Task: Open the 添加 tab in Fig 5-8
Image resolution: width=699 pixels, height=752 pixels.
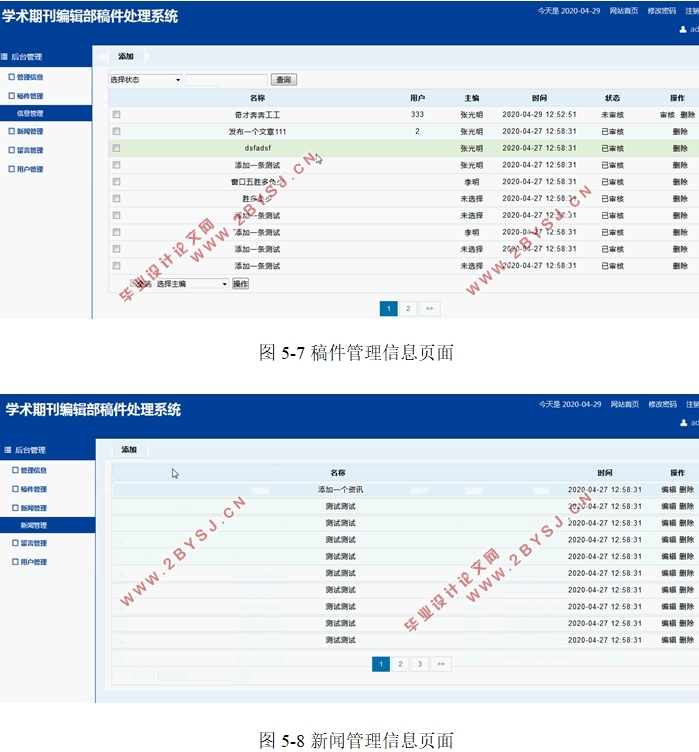Action: [x=129, y=449]
